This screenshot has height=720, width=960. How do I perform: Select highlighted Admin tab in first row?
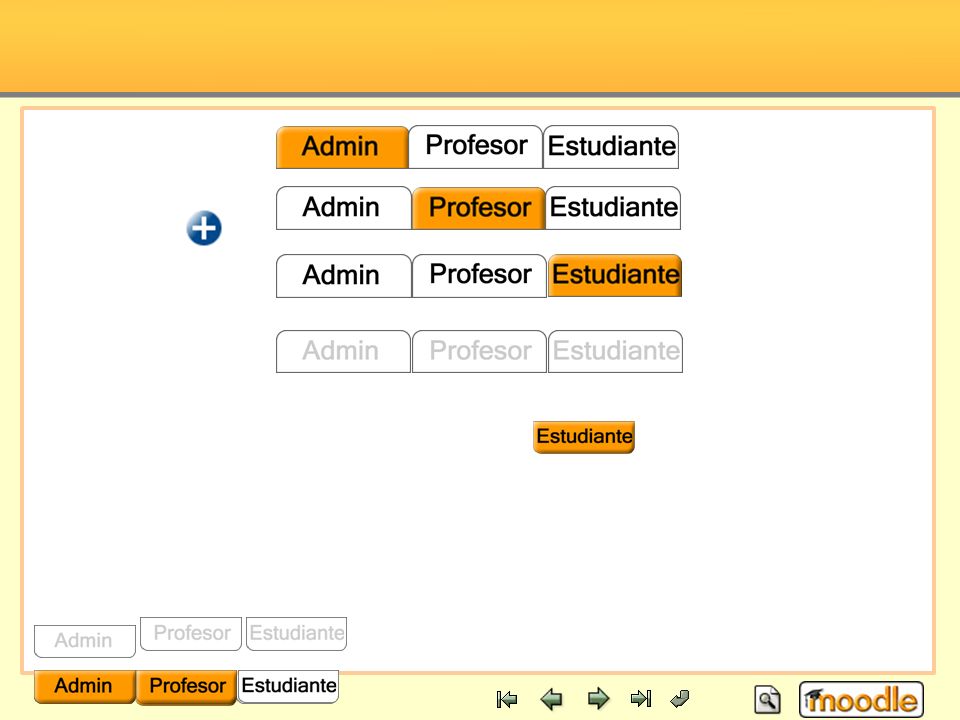click(342, 147)
